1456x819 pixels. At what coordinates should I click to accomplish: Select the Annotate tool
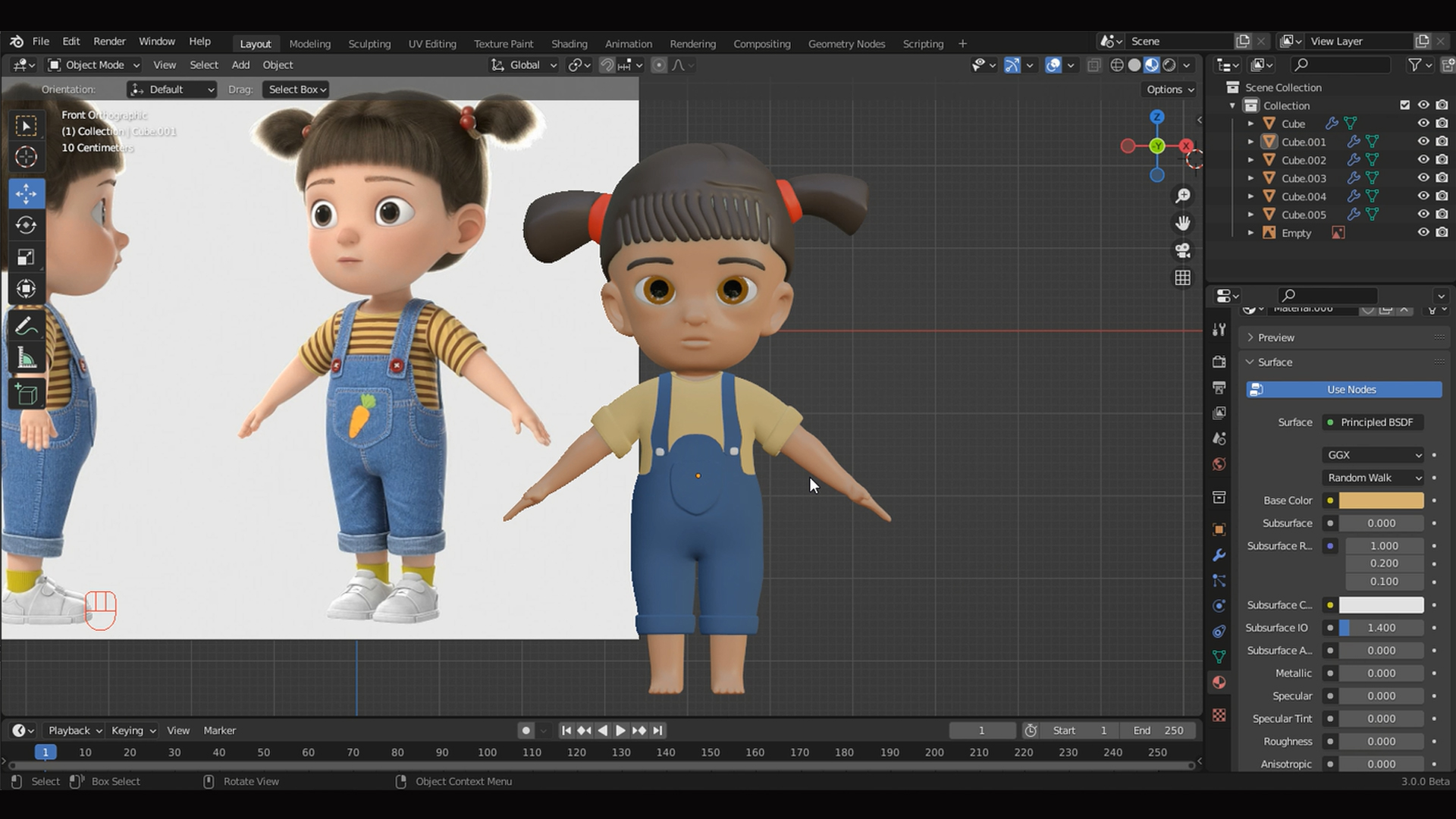(x=27, y=325)
